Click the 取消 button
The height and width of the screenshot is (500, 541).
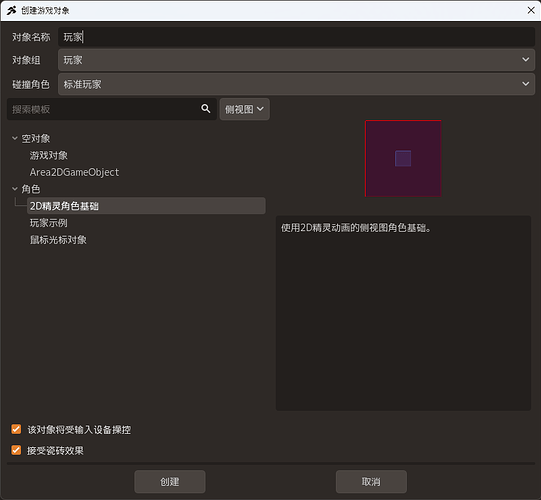point(371,481)
